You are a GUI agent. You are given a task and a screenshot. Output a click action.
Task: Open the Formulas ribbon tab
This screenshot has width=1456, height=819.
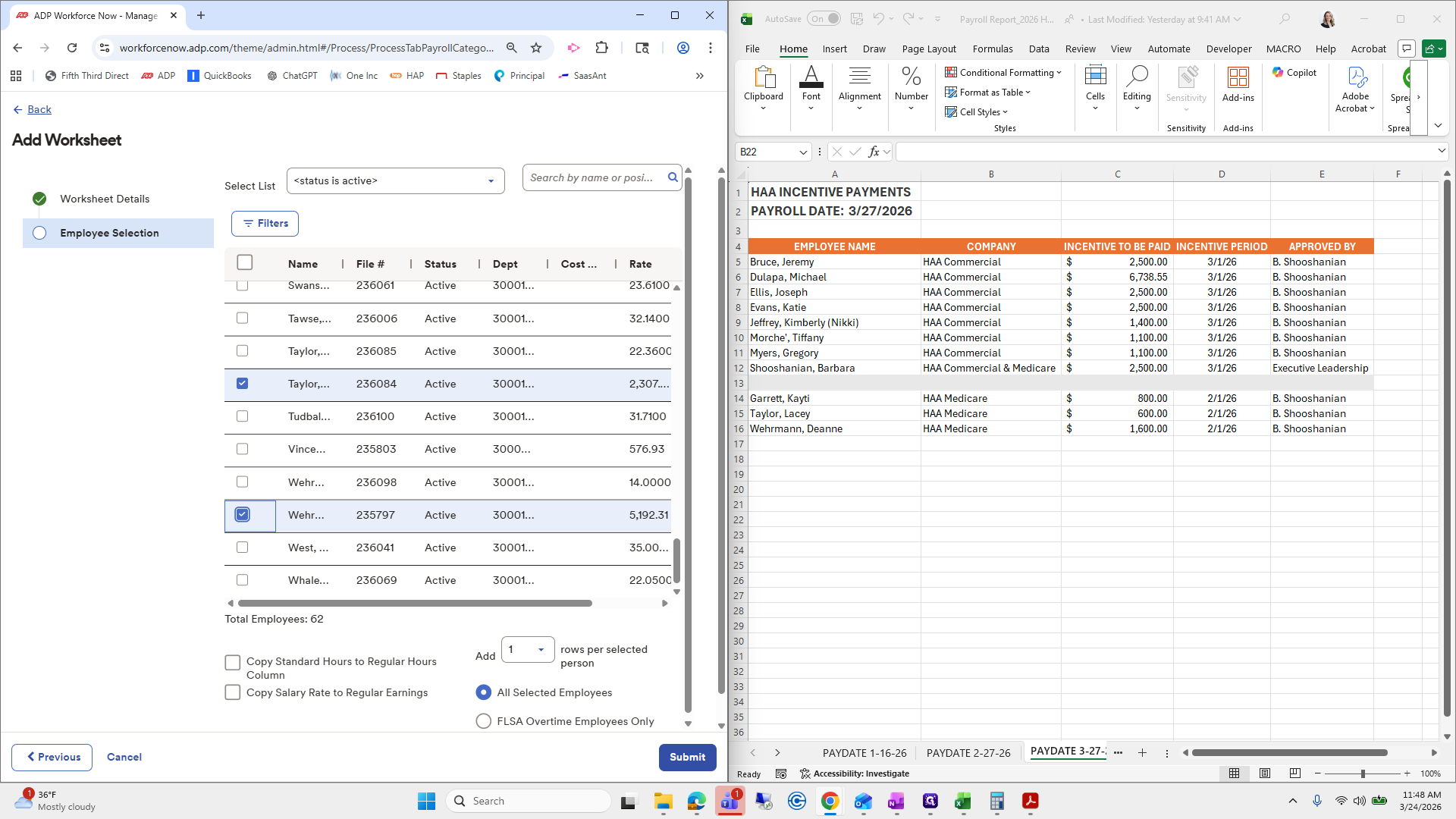992,49
